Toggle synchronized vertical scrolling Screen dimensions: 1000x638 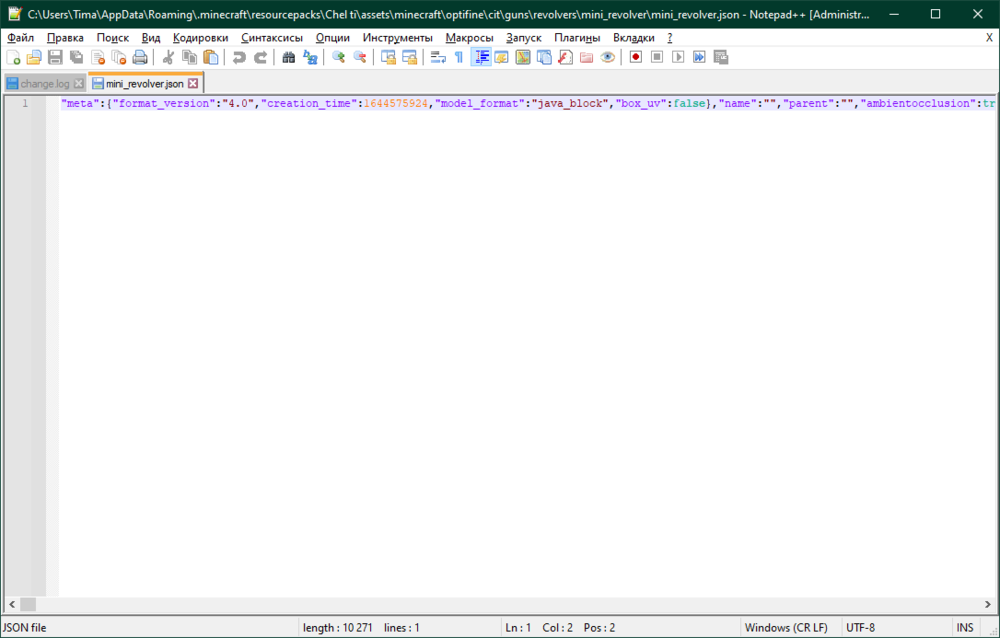tap(388, 57)
